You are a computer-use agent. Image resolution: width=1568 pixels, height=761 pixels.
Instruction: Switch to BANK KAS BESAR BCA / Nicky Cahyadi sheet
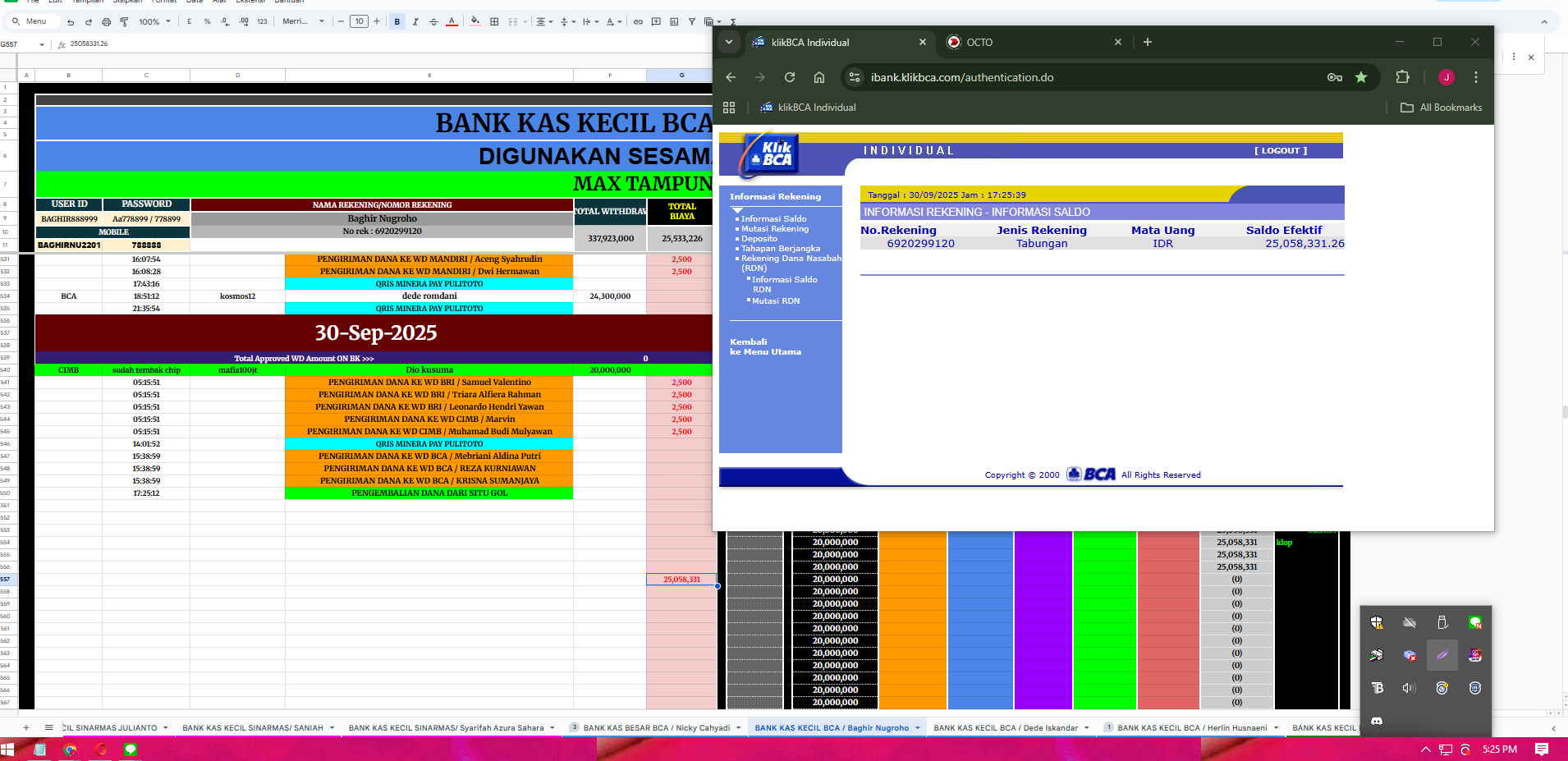click(656, 728)
